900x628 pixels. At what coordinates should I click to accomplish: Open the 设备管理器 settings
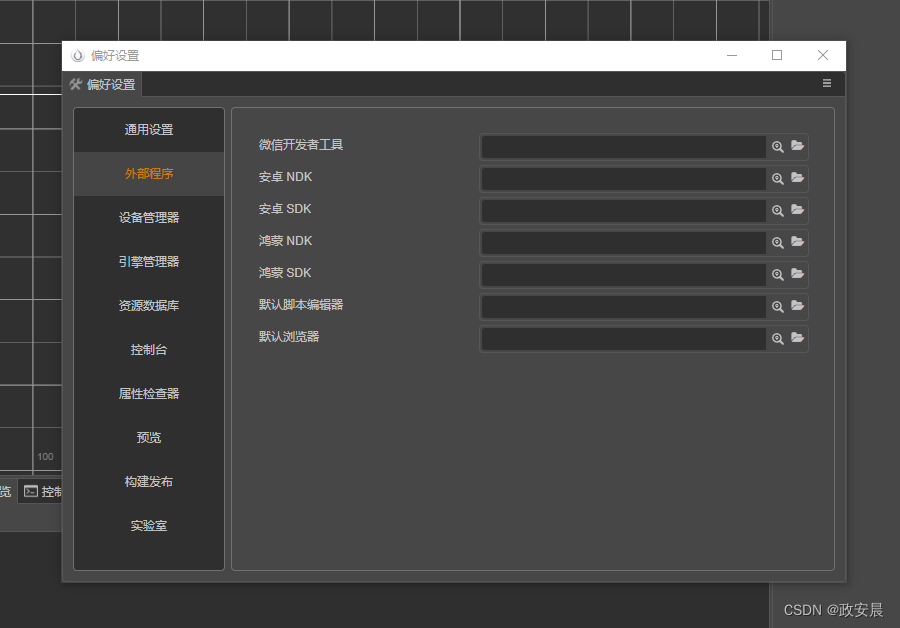[x=149, y=218]
